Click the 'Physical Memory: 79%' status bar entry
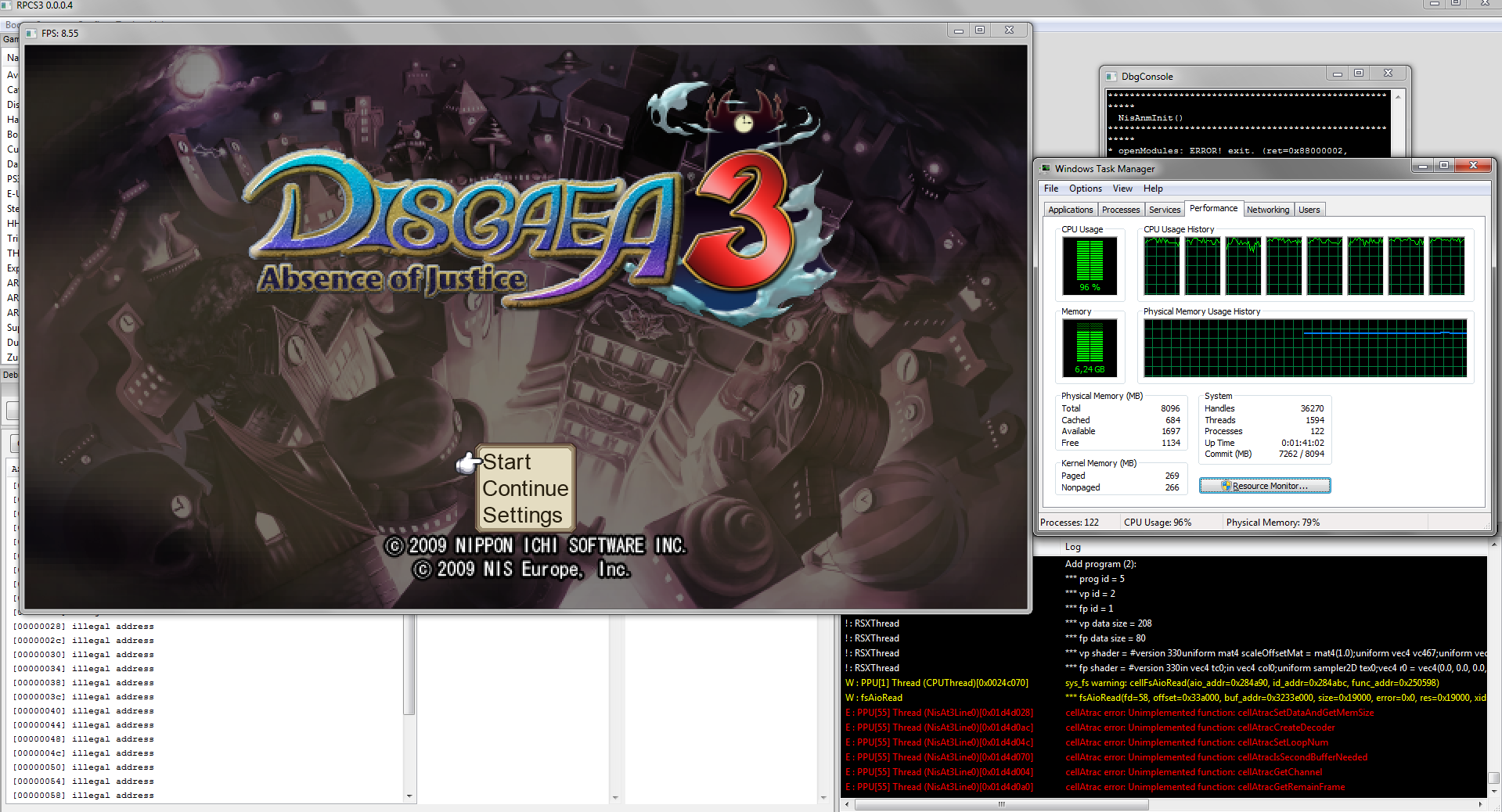Viewport: 1502px width, 812px height. 1273,523
